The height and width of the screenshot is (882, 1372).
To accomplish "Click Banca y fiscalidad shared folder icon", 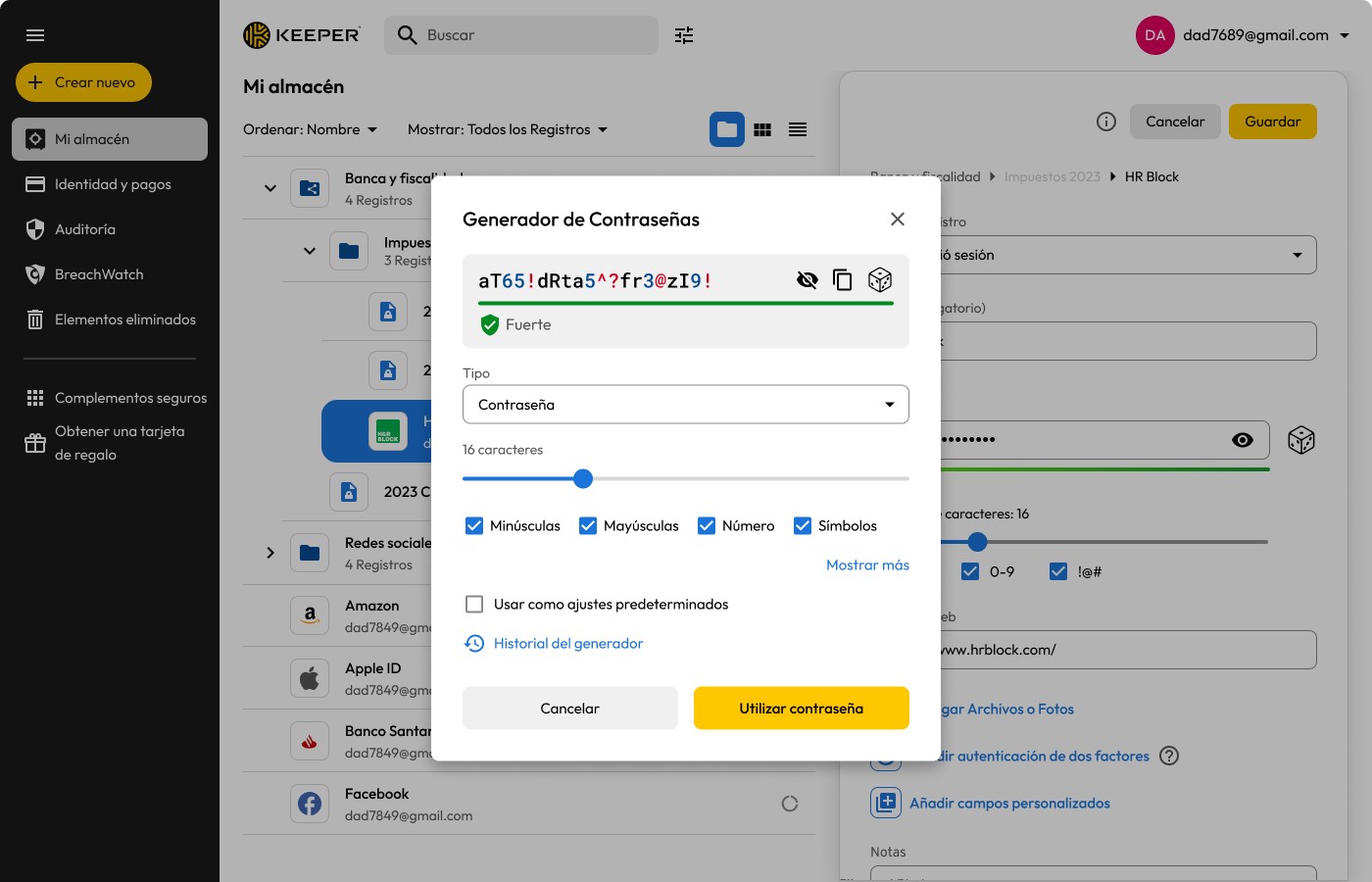I will [x=310, y=188].
